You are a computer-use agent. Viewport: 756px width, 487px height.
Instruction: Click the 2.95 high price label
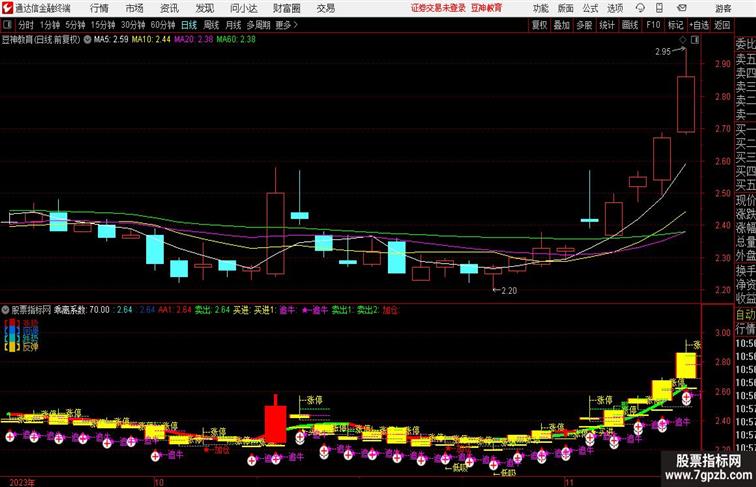[x=663, y=52]
